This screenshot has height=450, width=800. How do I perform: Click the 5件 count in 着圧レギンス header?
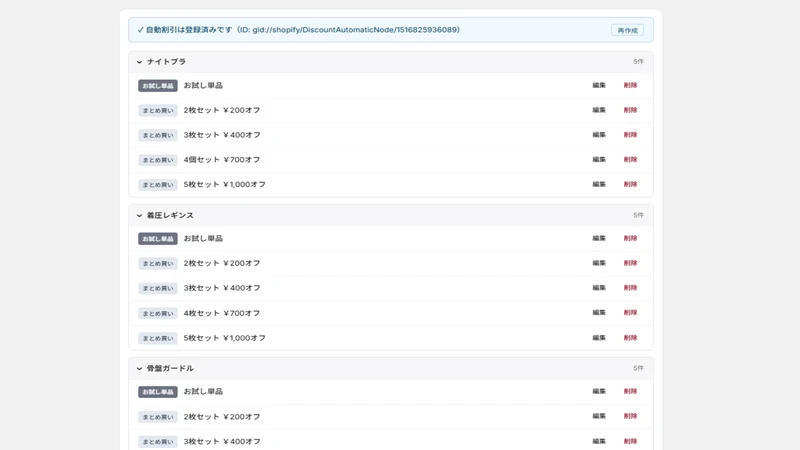coord(638,215)
